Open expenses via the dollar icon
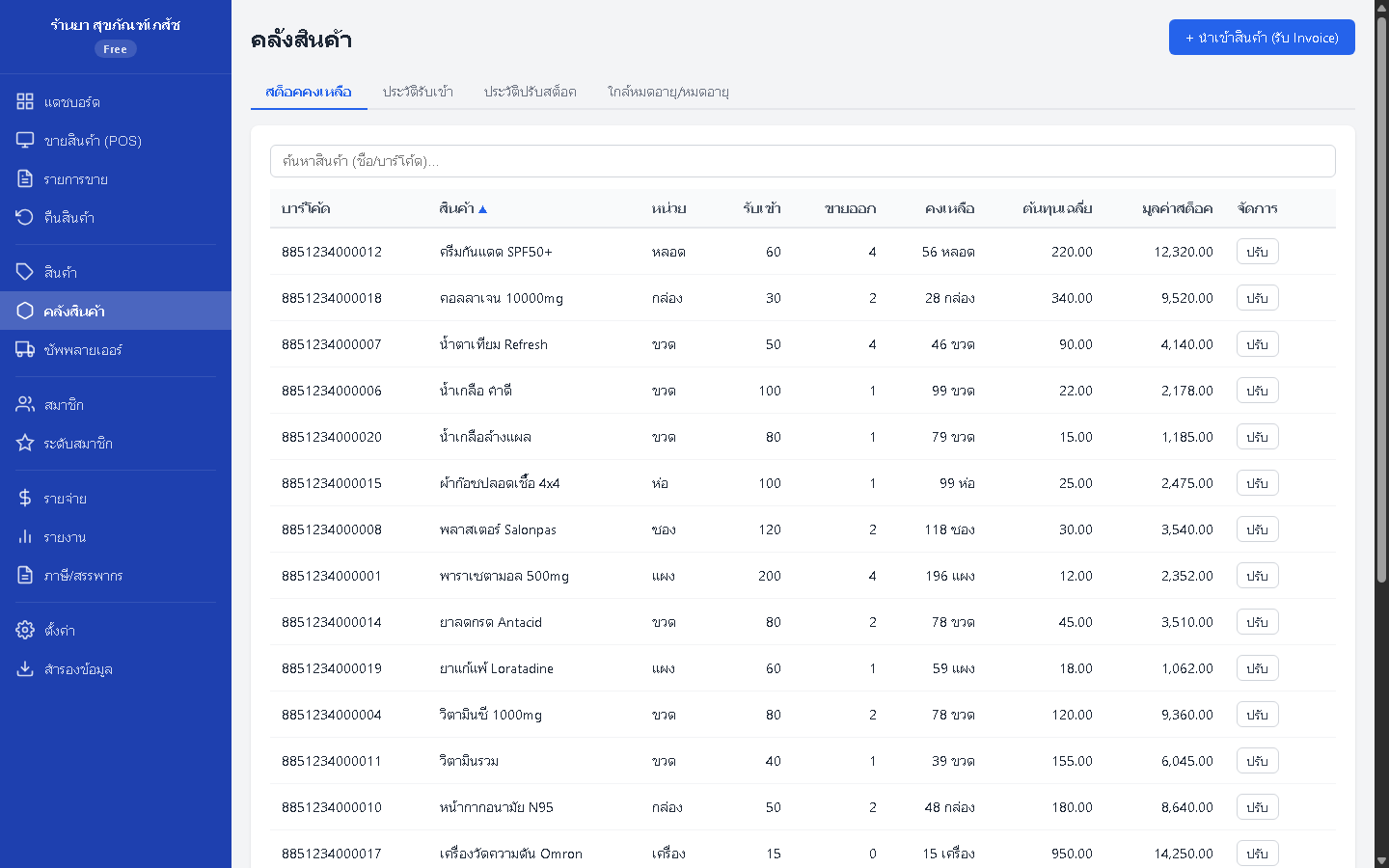Image resolution: width=1389 pixels, height=868 pixels. (x=25, y=498)
